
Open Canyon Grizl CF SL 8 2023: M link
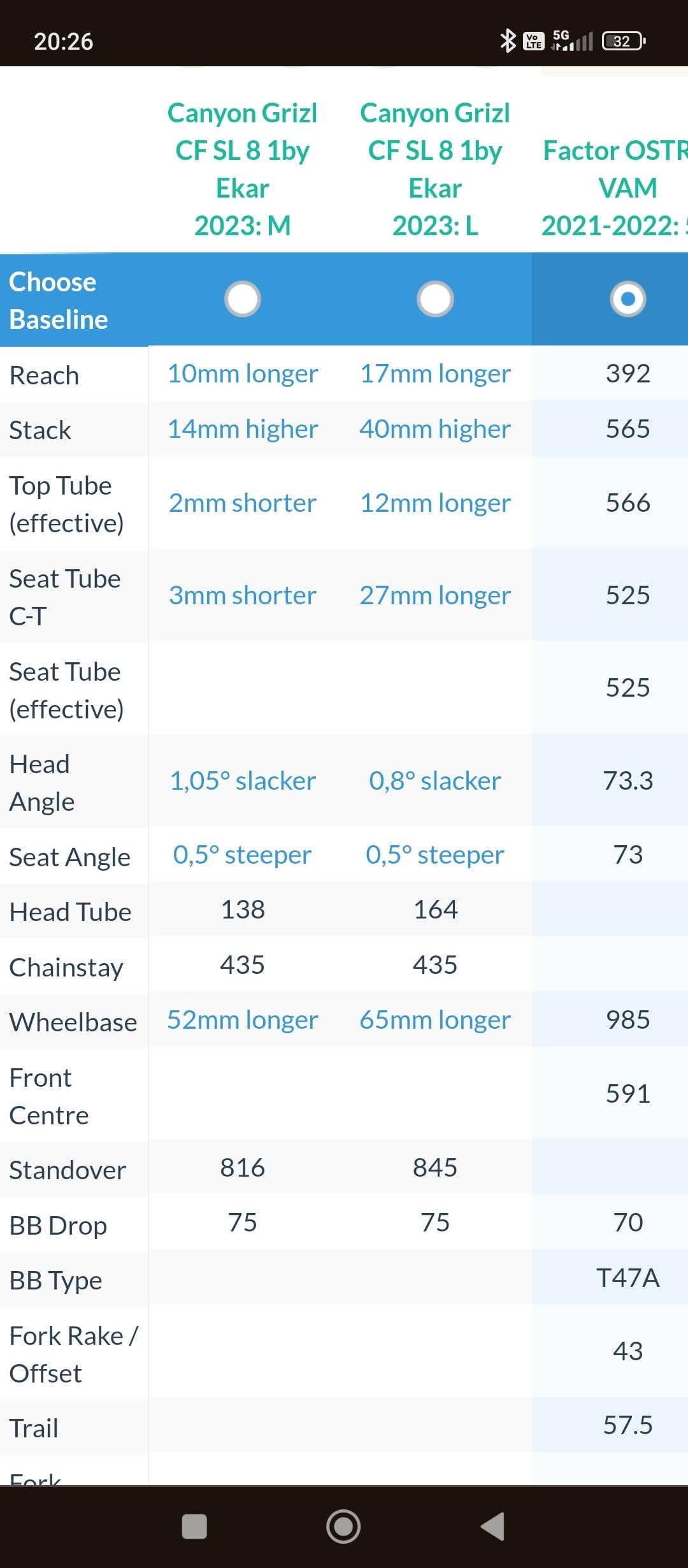point(243,169)
